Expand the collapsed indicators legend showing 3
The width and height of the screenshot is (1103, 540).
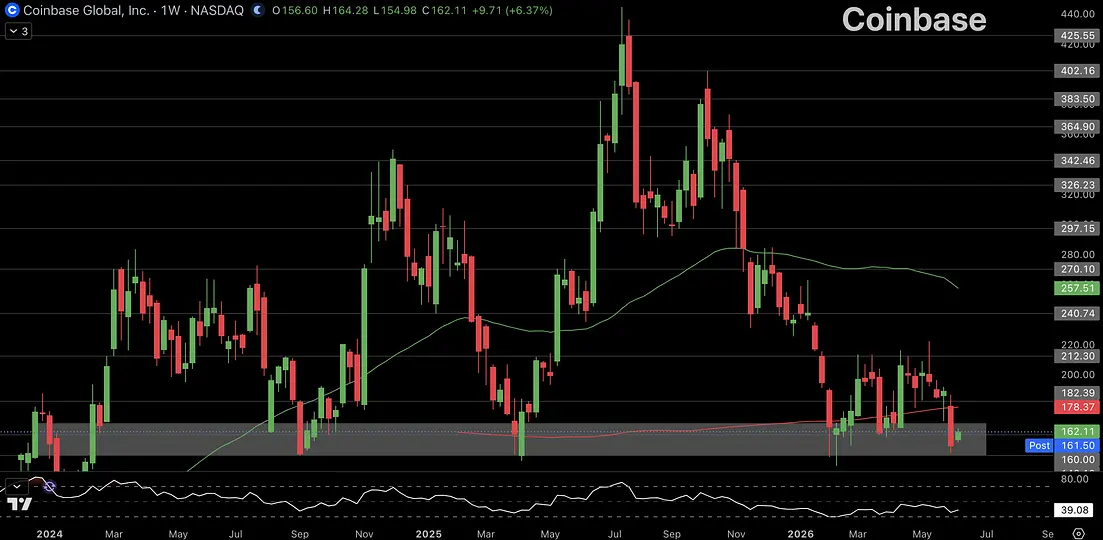tap(18, 31)
